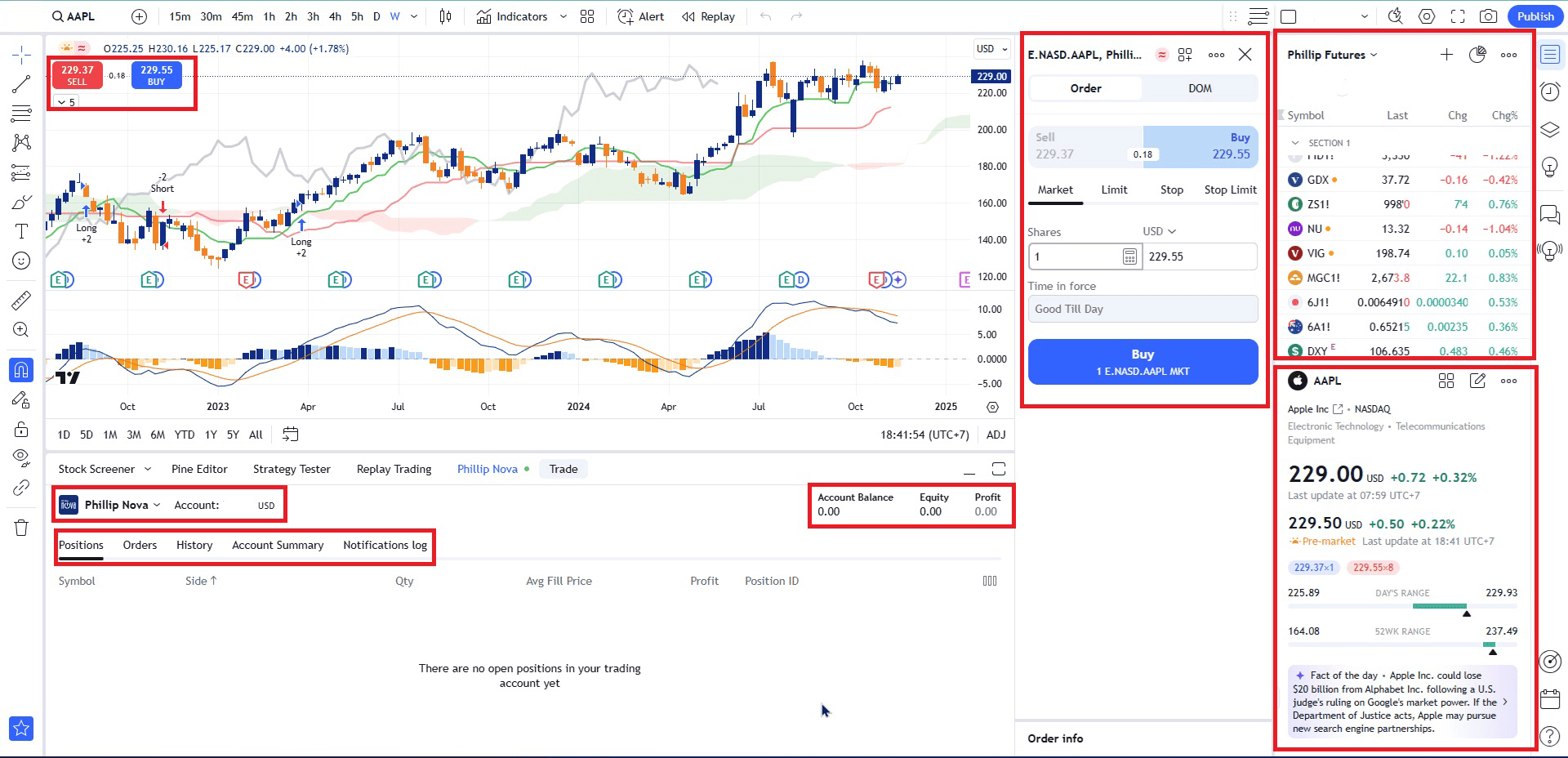Switch to weekly W interval
The height and width of the screenshot is (758, 1568).
pos(394,16)
